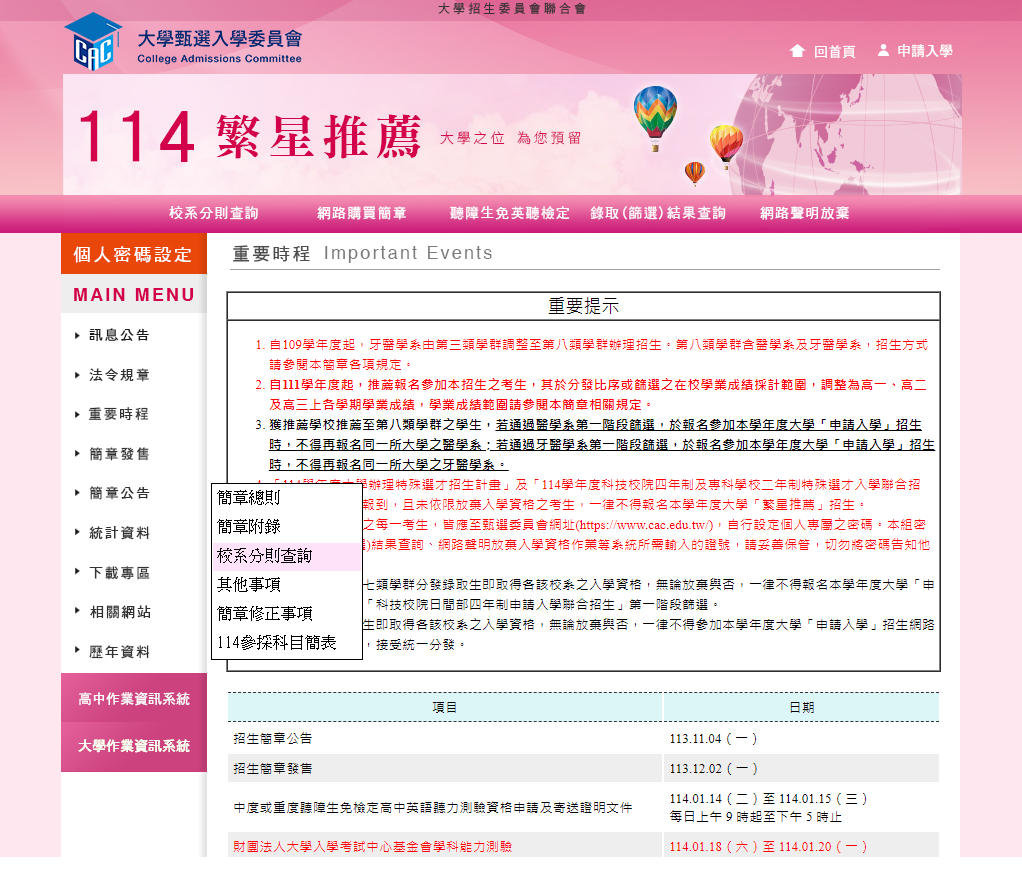This screenshot has height=879, width=1022.
Task: Click the 日期 column header
Action: pos(801,708)
